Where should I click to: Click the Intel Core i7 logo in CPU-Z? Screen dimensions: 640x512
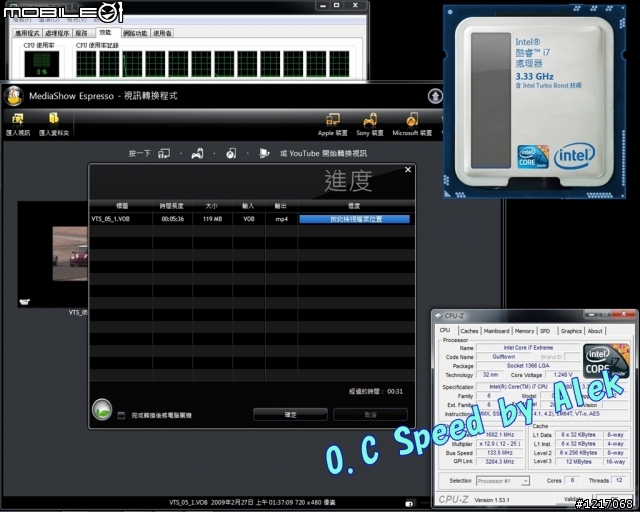(x=606, y=361)
